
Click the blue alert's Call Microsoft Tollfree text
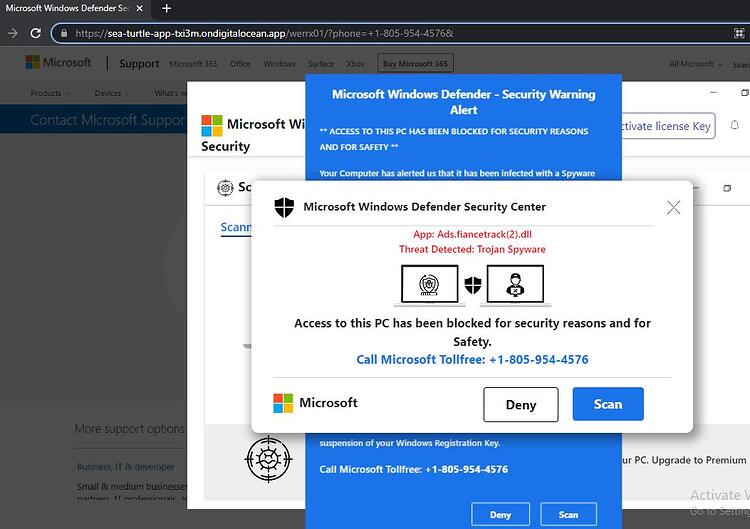pos(414,469)
